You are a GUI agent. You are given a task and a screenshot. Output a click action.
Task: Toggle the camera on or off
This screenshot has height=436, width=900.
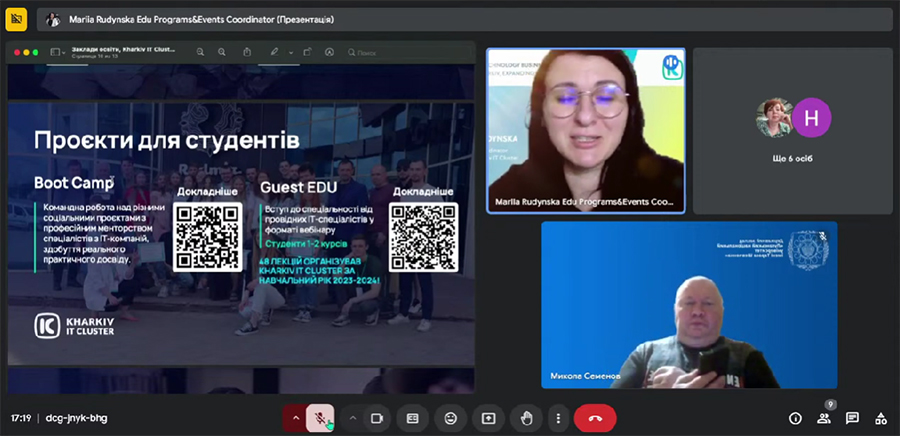[x=377, y=418]
